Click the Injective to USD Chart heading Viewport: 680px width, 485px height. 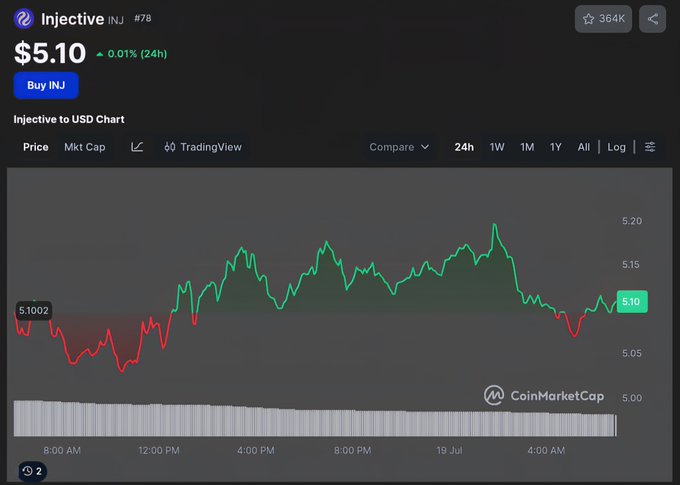click(x=69, y=119)
